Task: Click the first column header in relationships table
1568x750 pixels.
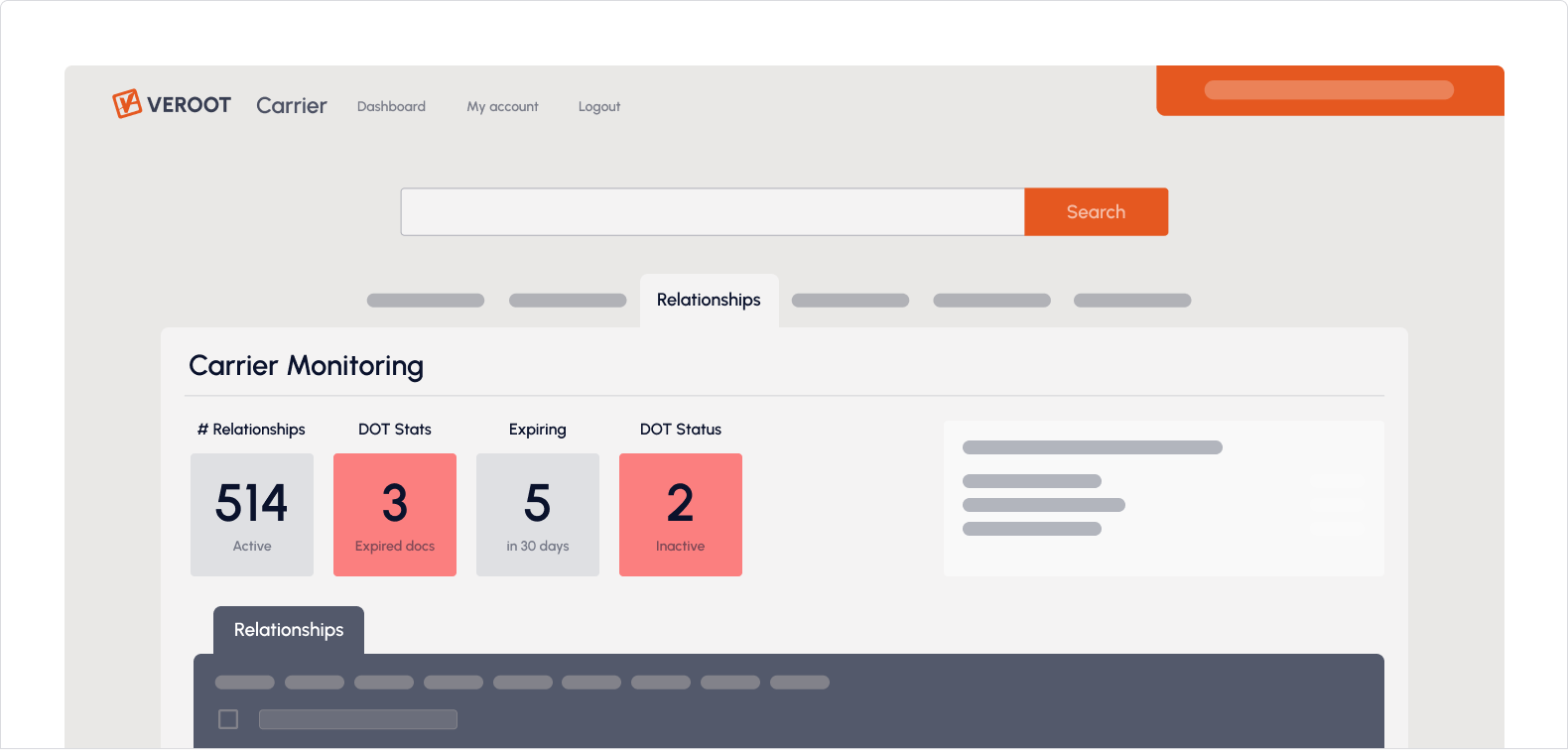Action: click(x=245, y=683)
